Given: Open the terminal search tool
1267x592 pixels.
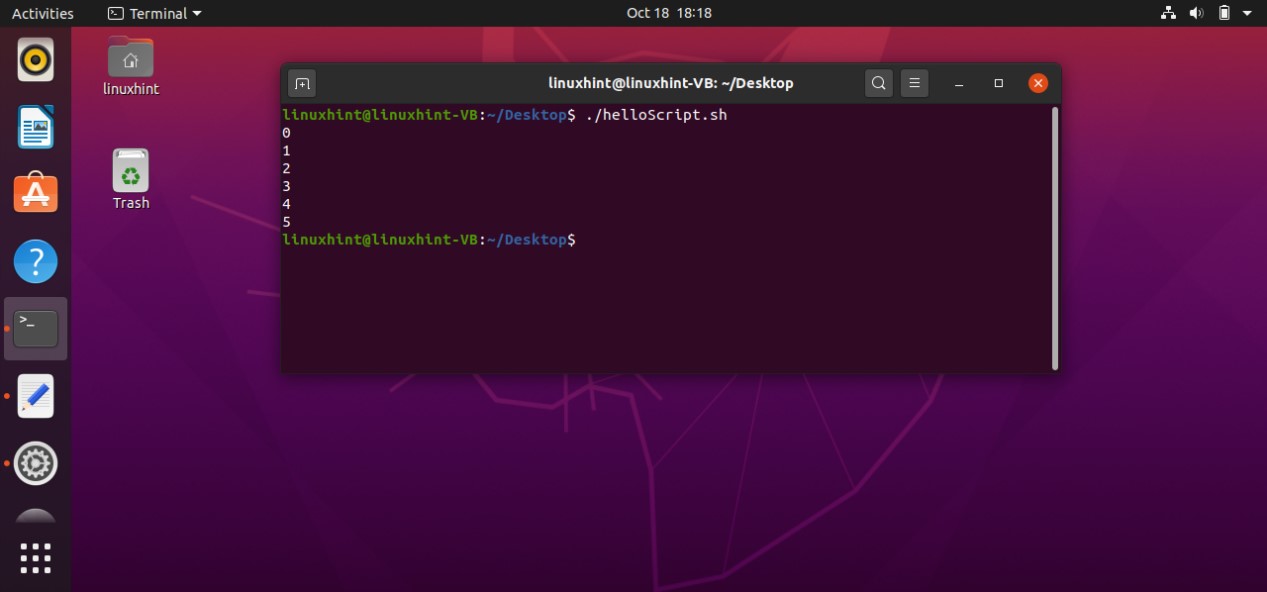Looking at the screenshot, I should coord(878,83).
